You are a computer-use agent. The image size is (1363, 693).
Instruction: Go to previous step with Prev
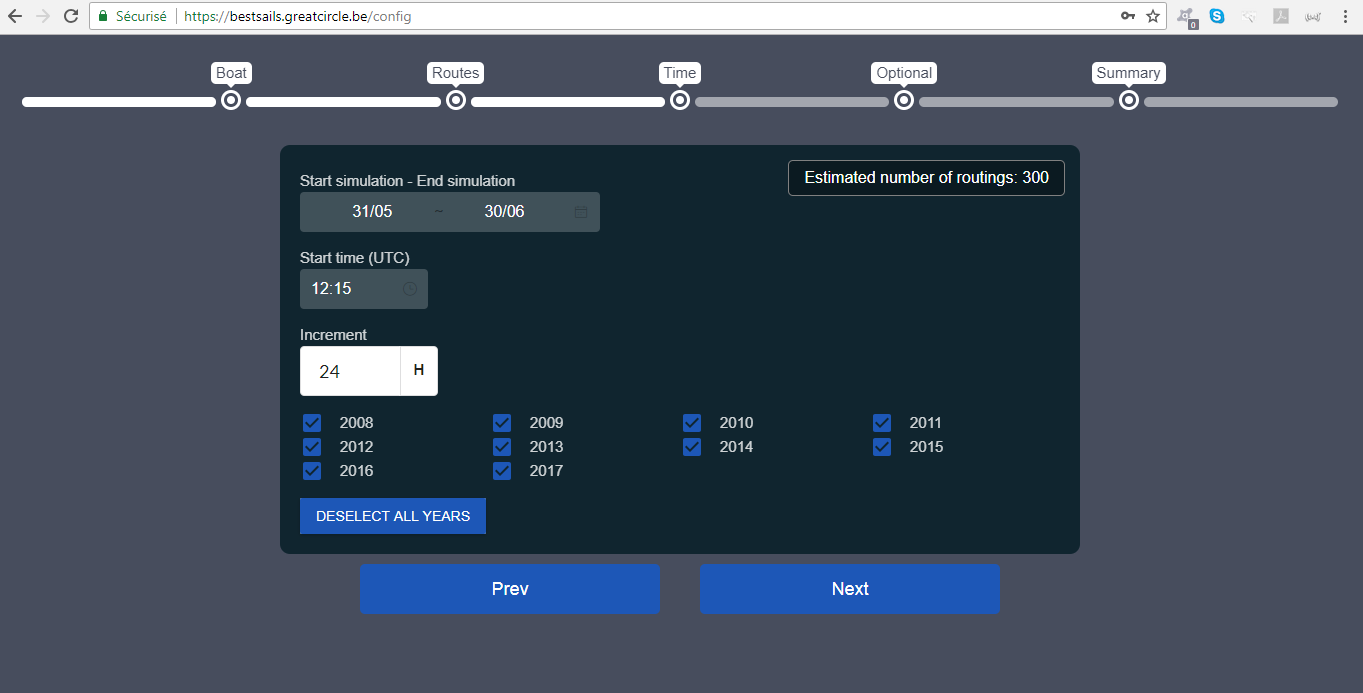tap(510, 589)
